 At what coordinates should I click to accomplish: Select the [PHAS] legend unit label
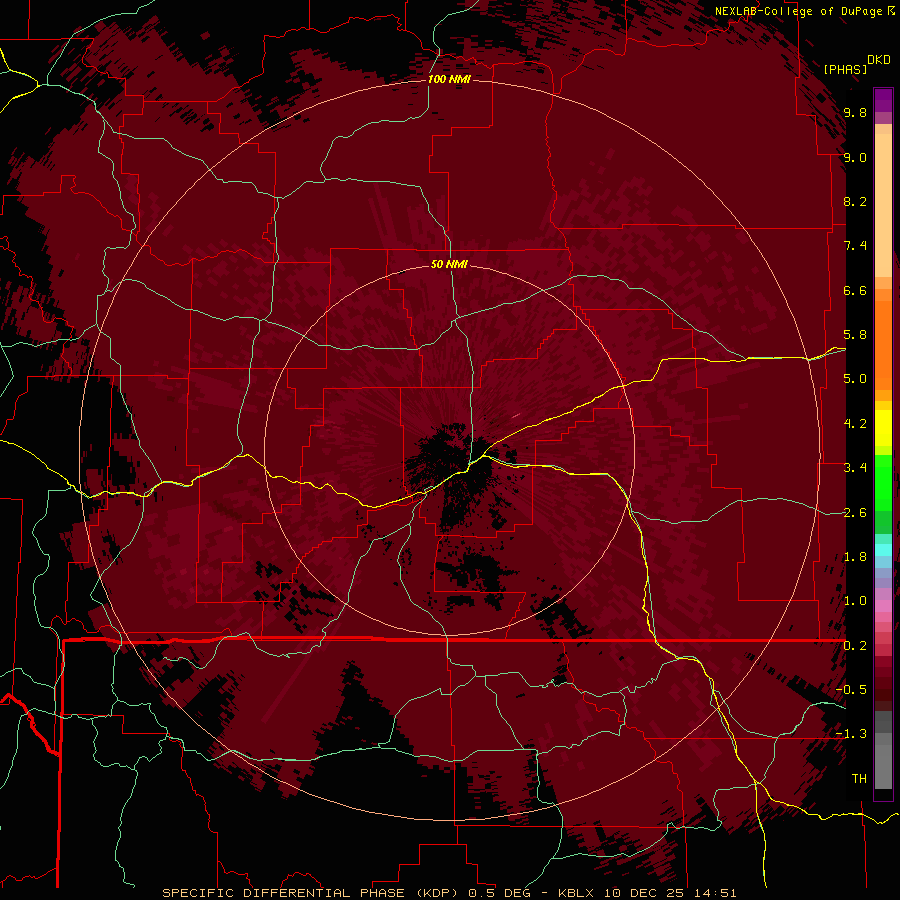pos(845,69)
